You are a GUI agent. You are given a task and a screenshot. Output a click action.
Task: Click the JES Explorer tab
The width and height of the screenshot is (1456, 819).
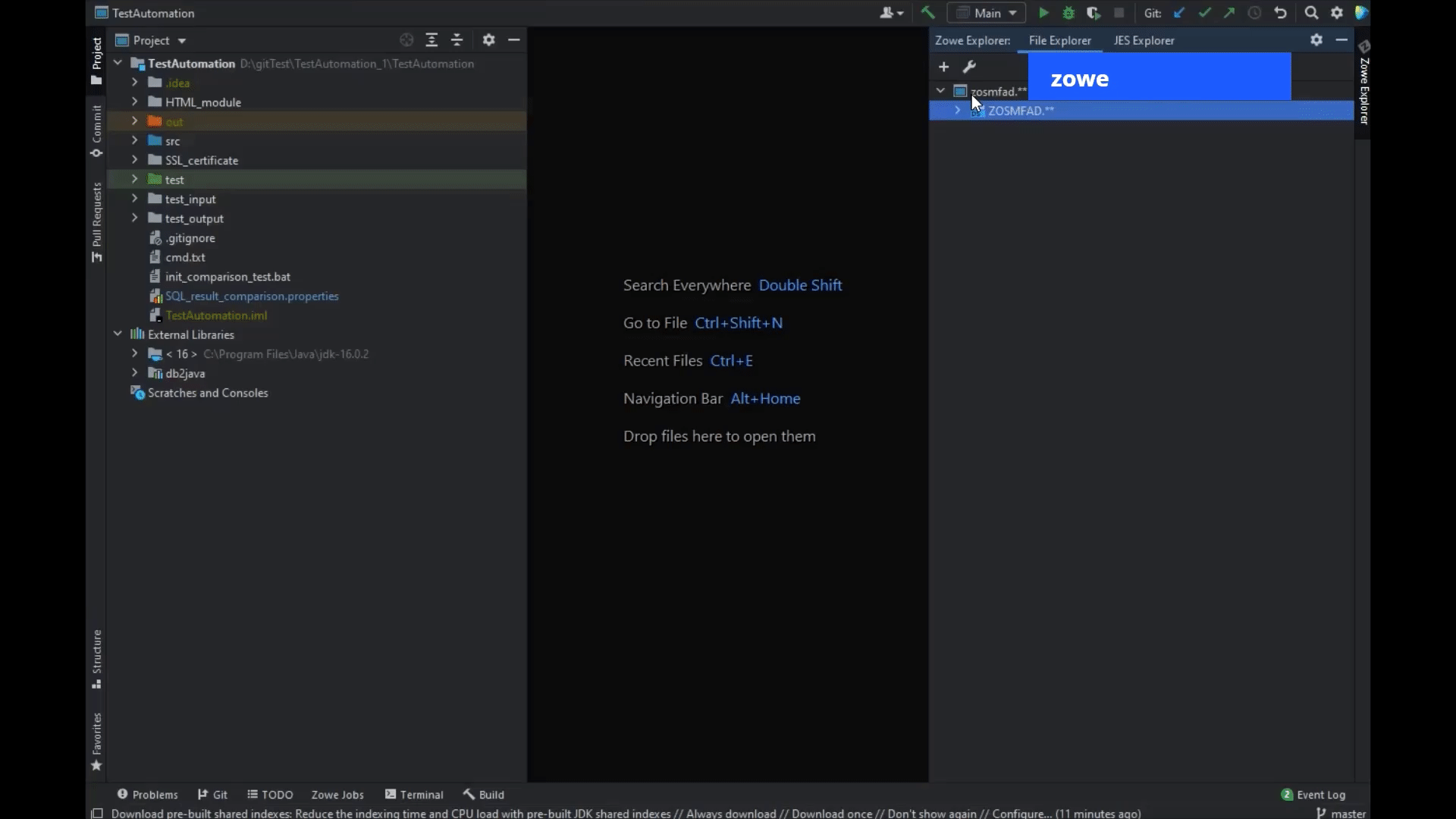[x=1143, y=40]
